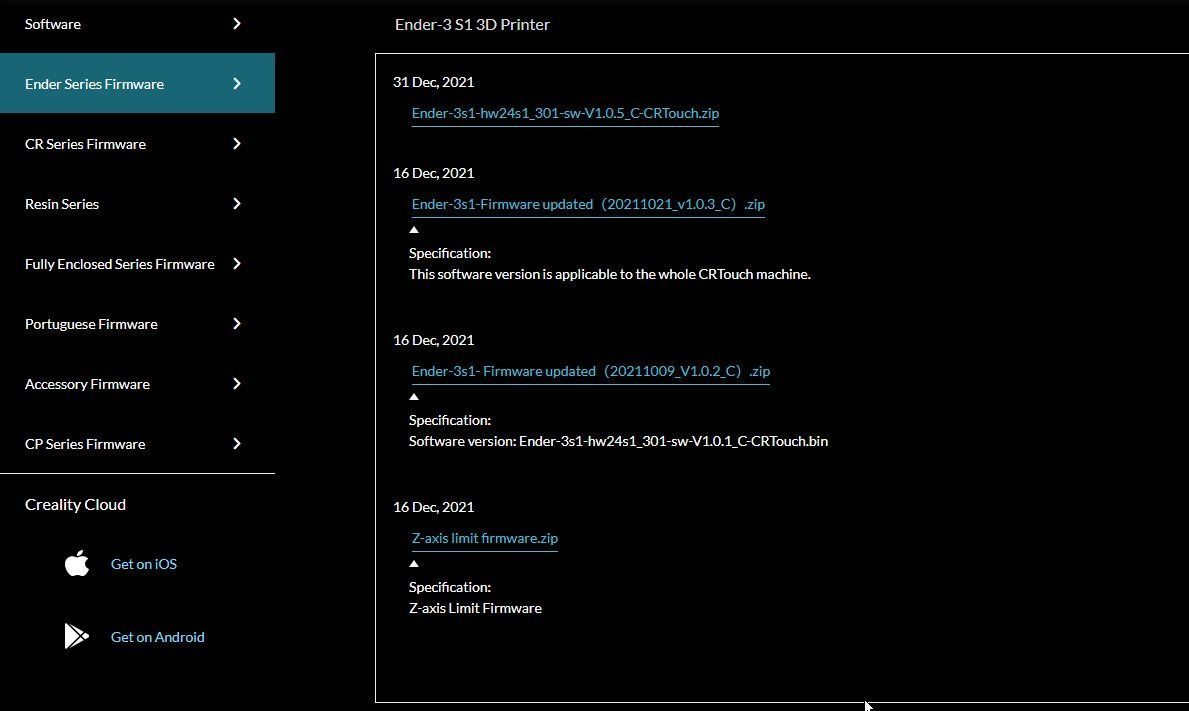
Task: Open the Ender Series Firmware menu item
Action: coord(137,83)
